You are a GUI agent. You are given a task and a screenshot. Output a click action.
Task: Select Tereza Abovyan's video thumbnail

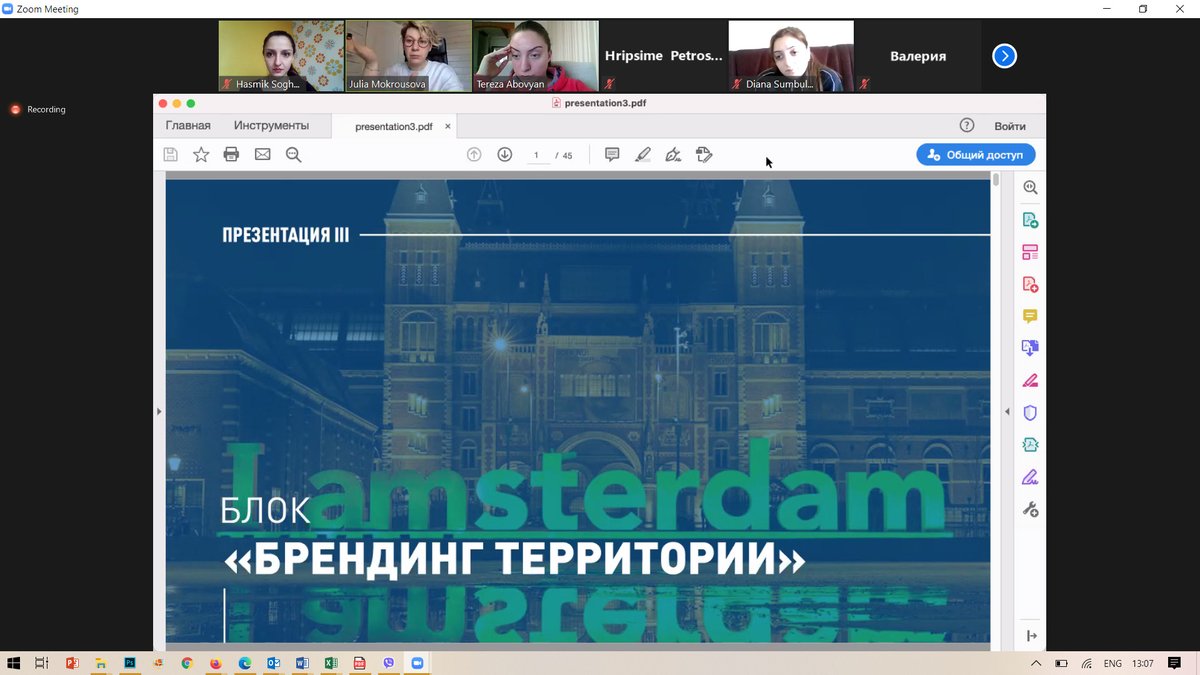point(535,56)
